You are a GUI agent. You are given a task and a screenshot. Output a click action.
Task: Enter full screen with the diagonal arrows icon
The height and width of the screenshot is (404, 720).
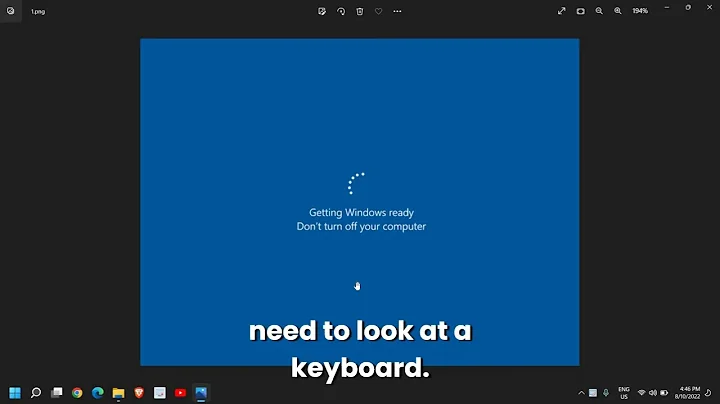562,11
